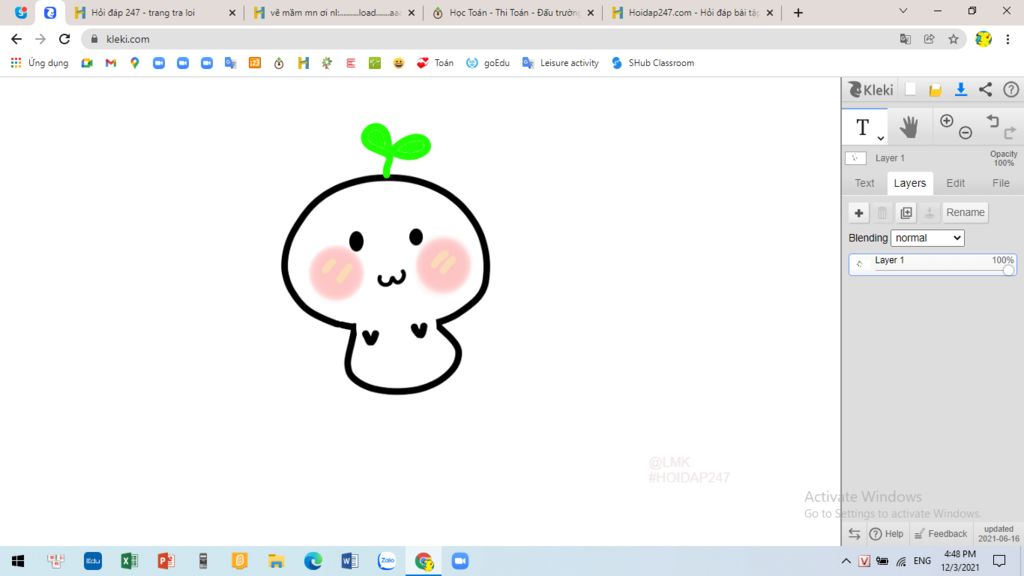Screen dimensions: 1024x576
Task: Select the Text tool in Kleki
Action: pos(863,127)
